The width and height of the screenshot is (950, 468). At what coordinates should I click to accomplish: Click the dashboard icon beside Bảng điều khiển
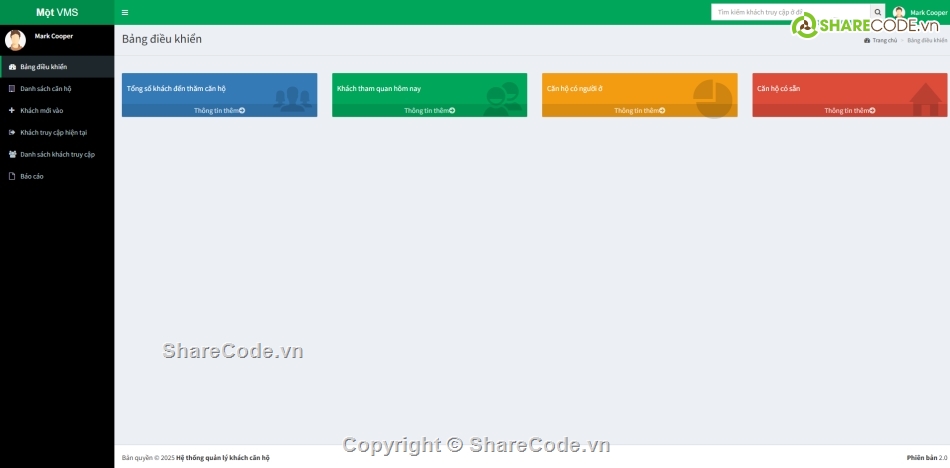12,67
